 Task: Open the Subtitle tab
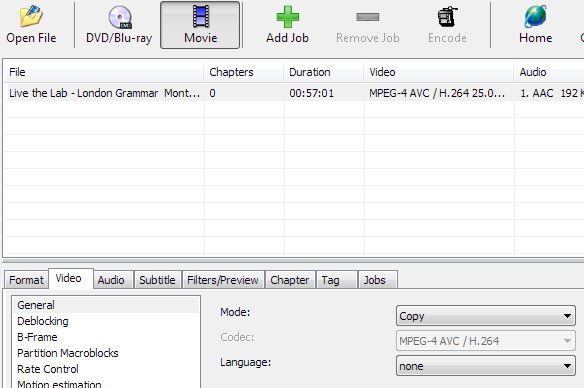(x=157, y=280)
